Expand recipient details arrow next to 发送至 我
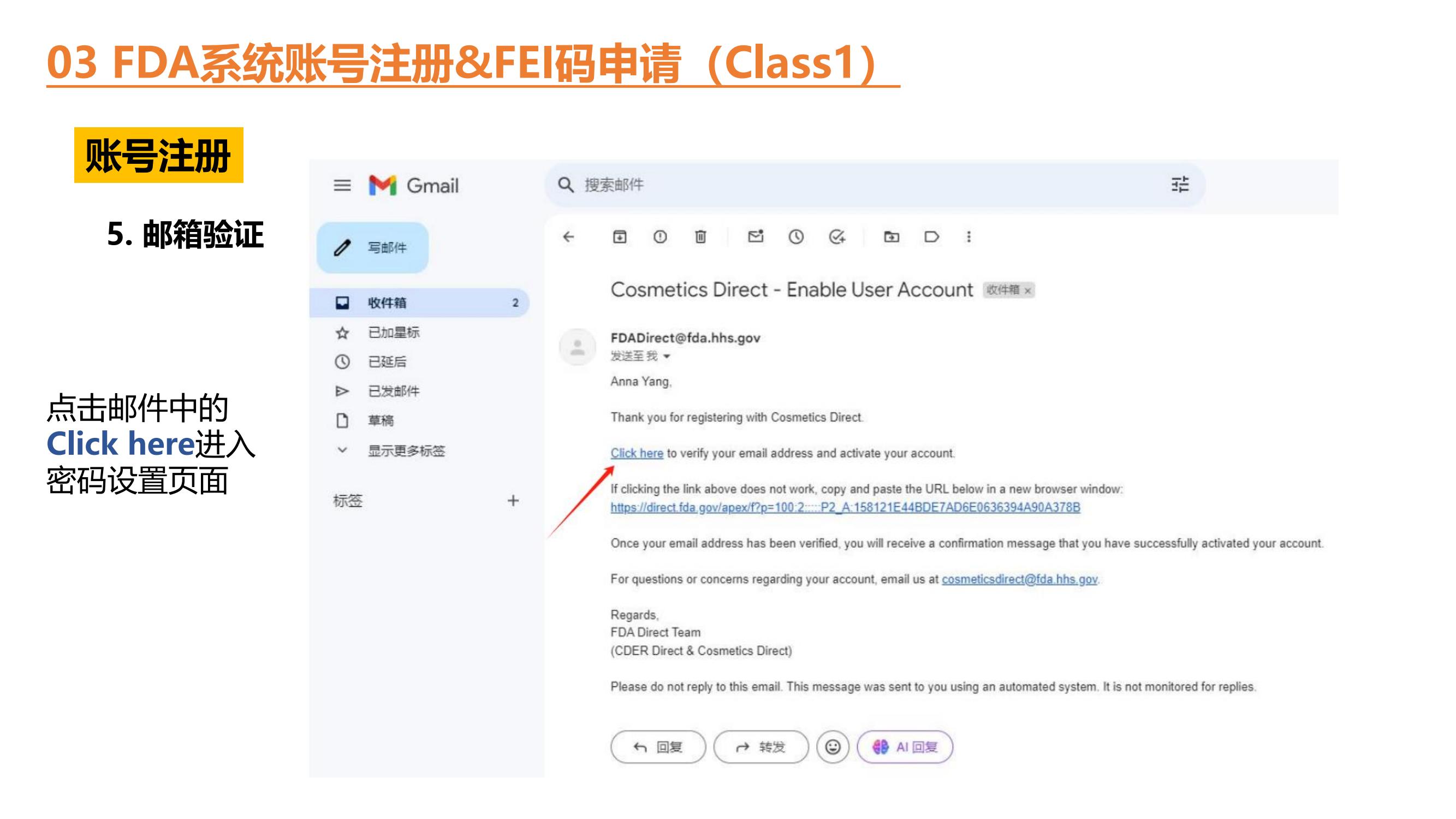Image resolution: width=1456 pixels, height=819 pixels. point(667,356)
